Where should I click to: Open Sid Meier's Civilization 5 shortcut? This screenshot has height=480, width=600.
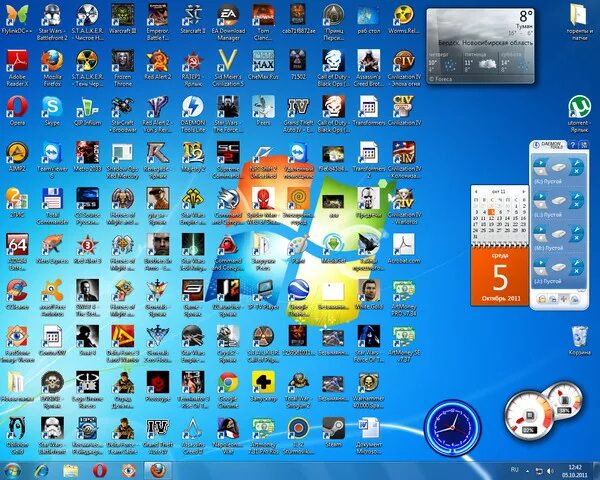click(x=228, y=68)
